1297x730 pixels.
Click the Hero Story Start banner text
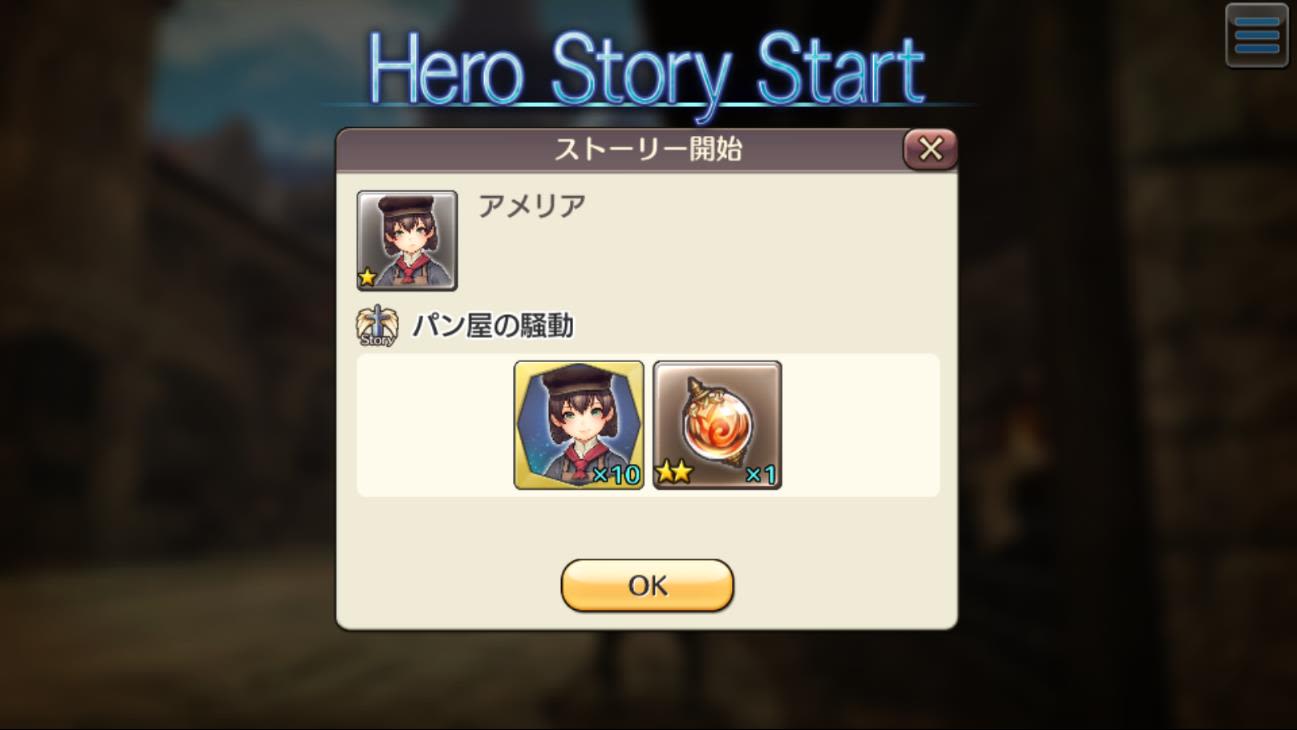pos(646,68)
